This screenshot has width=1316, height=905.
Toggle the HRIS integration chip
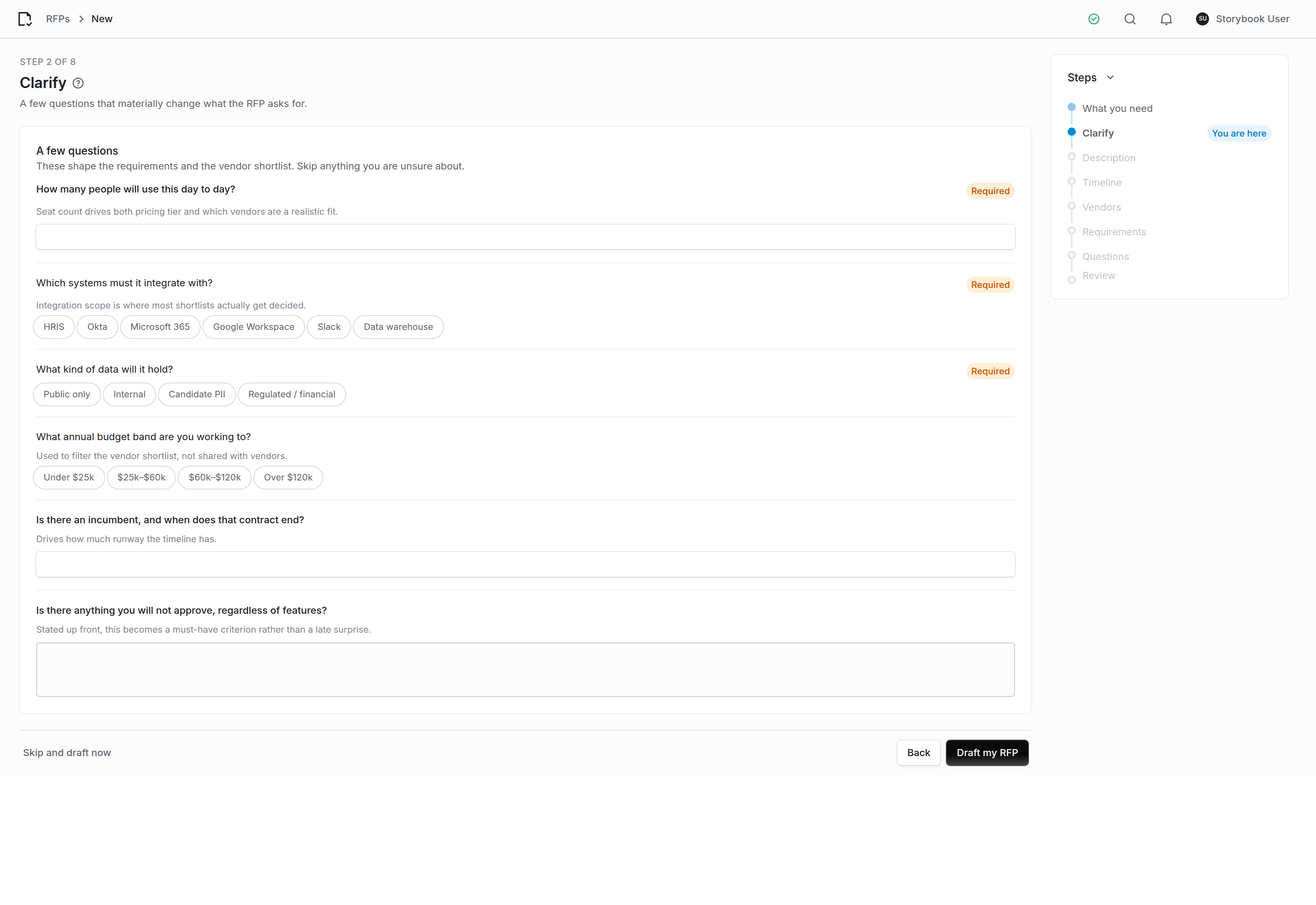point(54,327)
